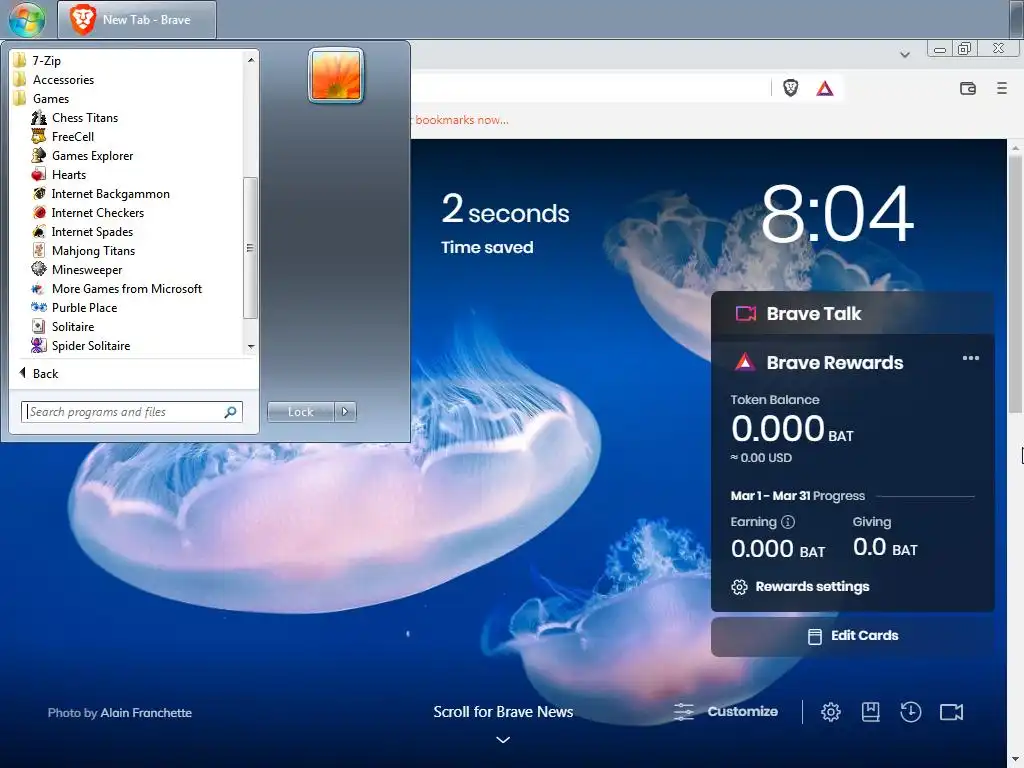Viewport: 1024px width, 768px height.
Task: Open photographer Alain Franchette link
Action: 146,713
